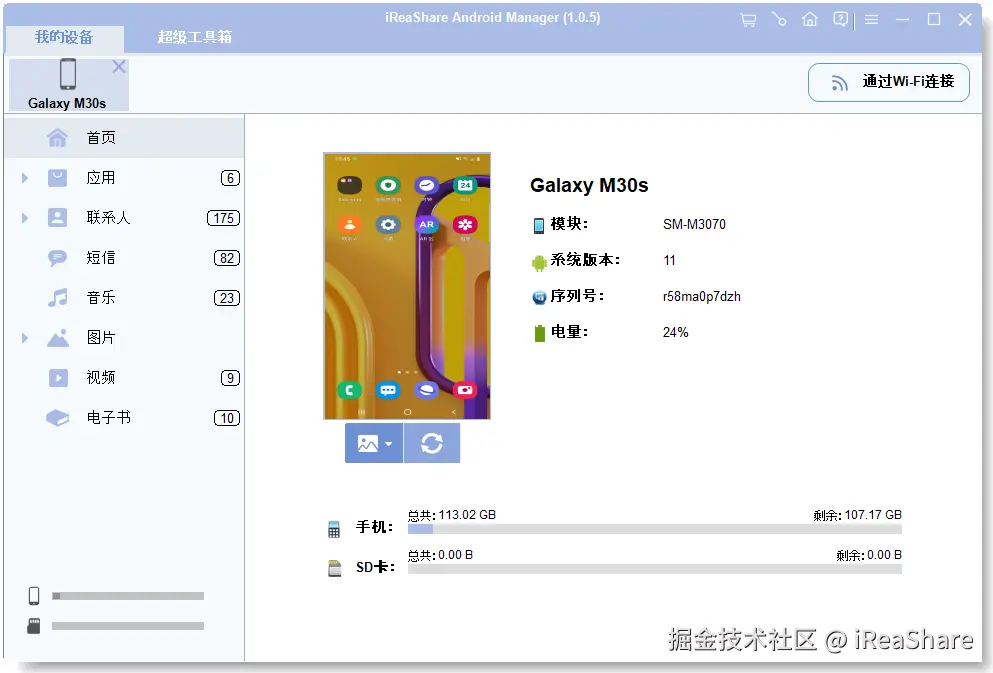Click the 9 videos count badge
This screenshot has width=993, height=673.
pyautogui.click(x=230, y=378)
